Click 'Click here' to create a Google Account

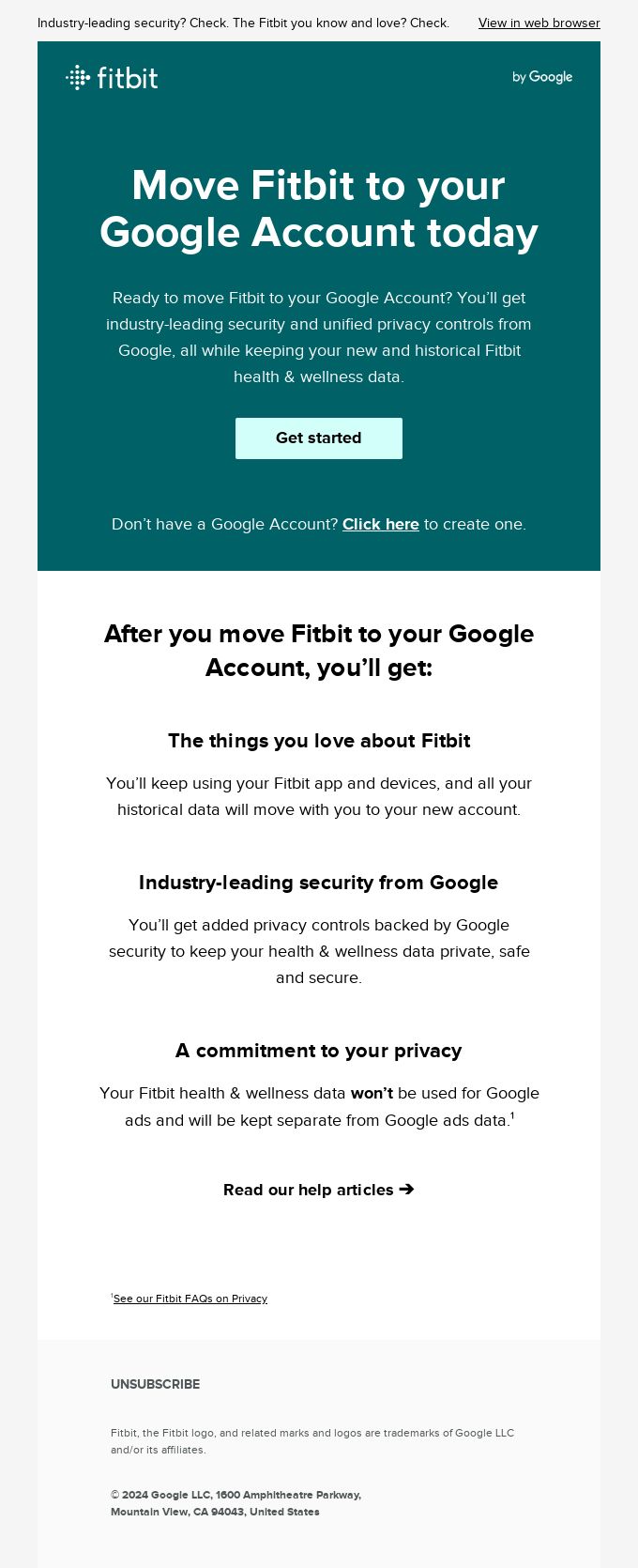[380, 524]
